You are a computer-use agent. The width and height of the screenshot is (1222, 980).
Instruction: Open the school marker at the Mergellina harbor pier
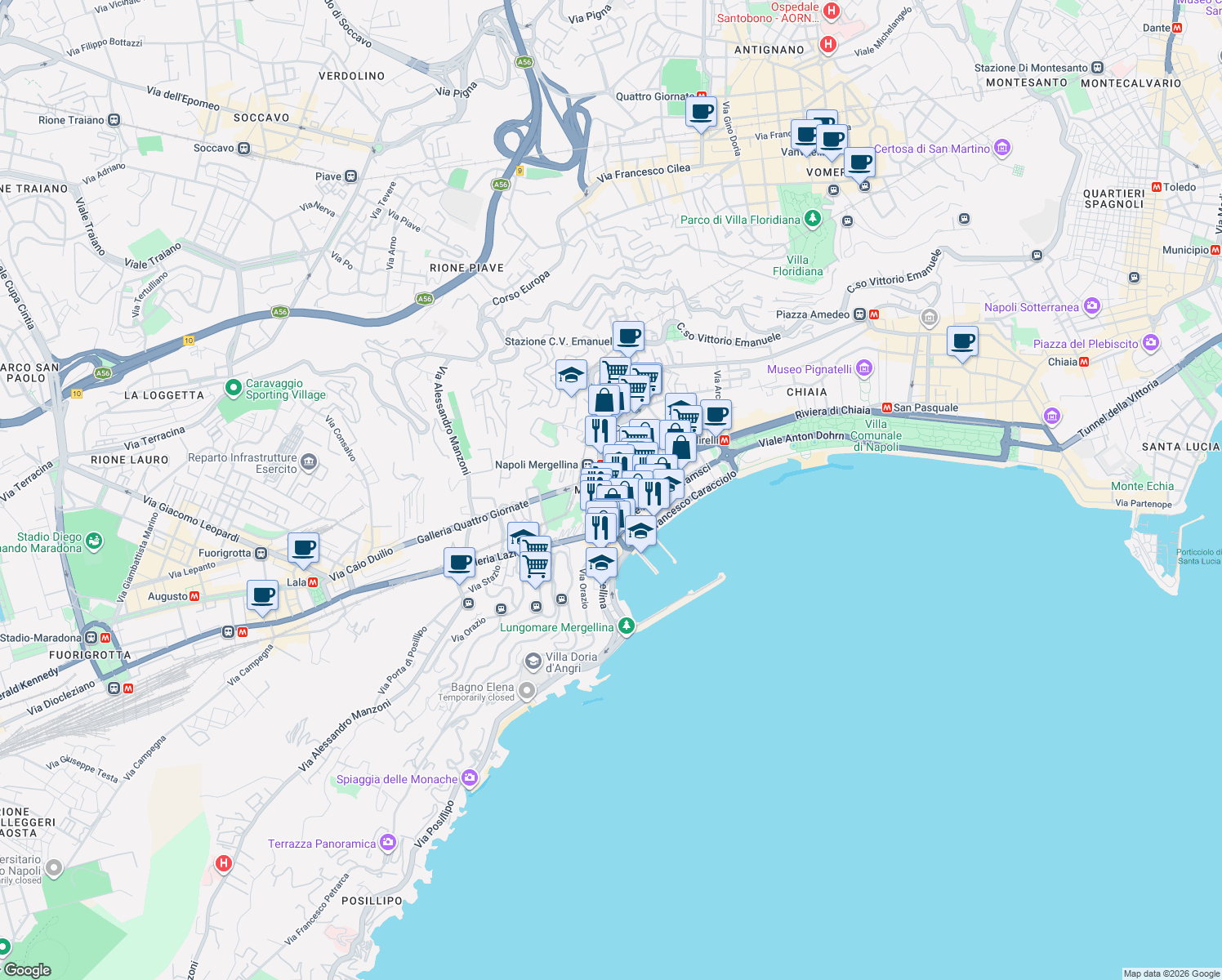[x=640, y=532]
